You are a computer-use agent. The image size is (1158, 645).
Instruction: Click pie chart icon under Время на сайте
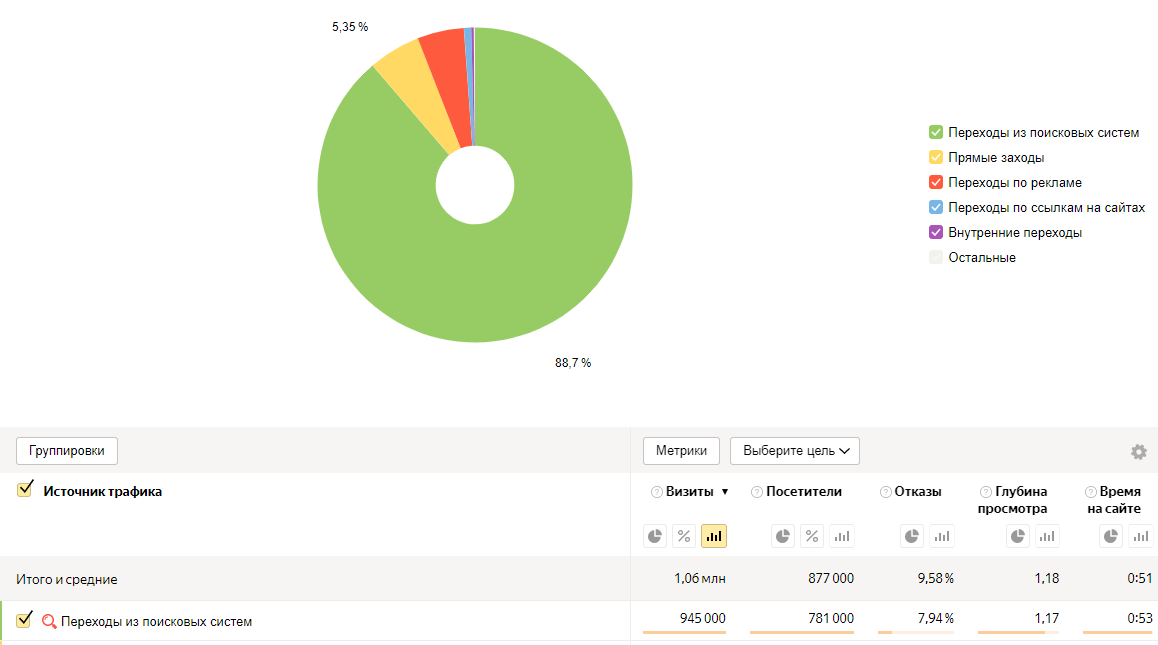point(1111,536)
